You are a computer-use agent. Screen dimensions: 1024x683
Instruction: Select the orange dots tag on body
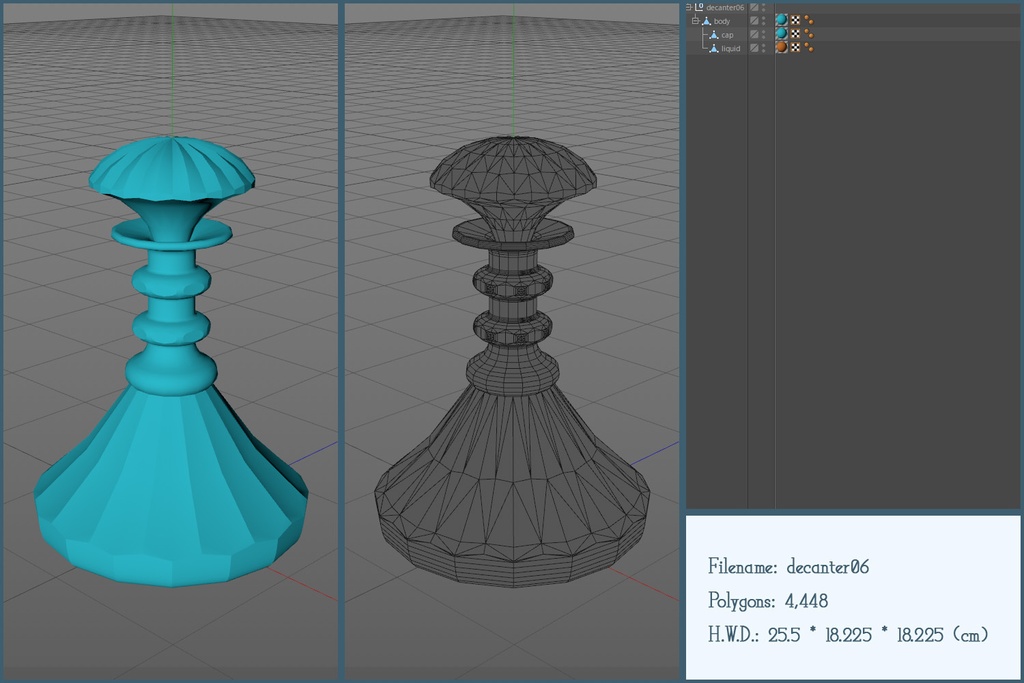coord(808,20)
